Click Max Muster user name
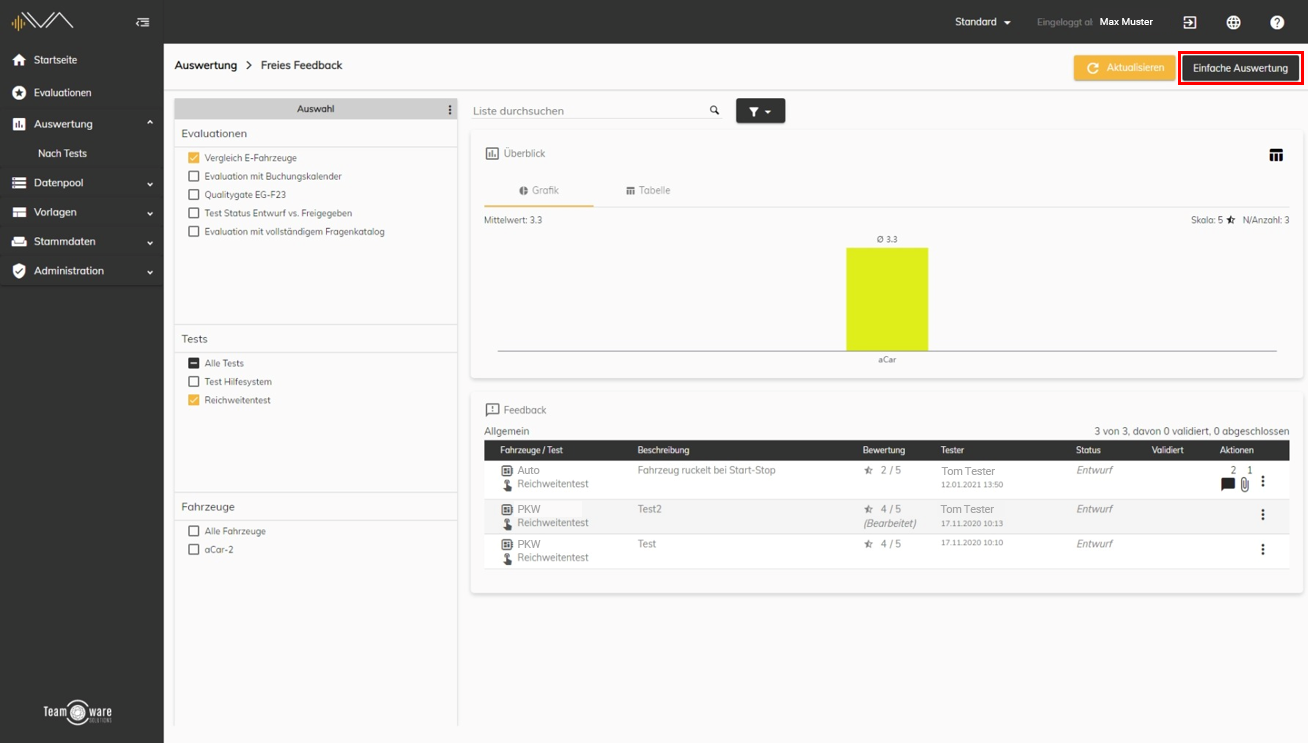The height and width of the screenshot is (744, 1308). [1126, 22]
